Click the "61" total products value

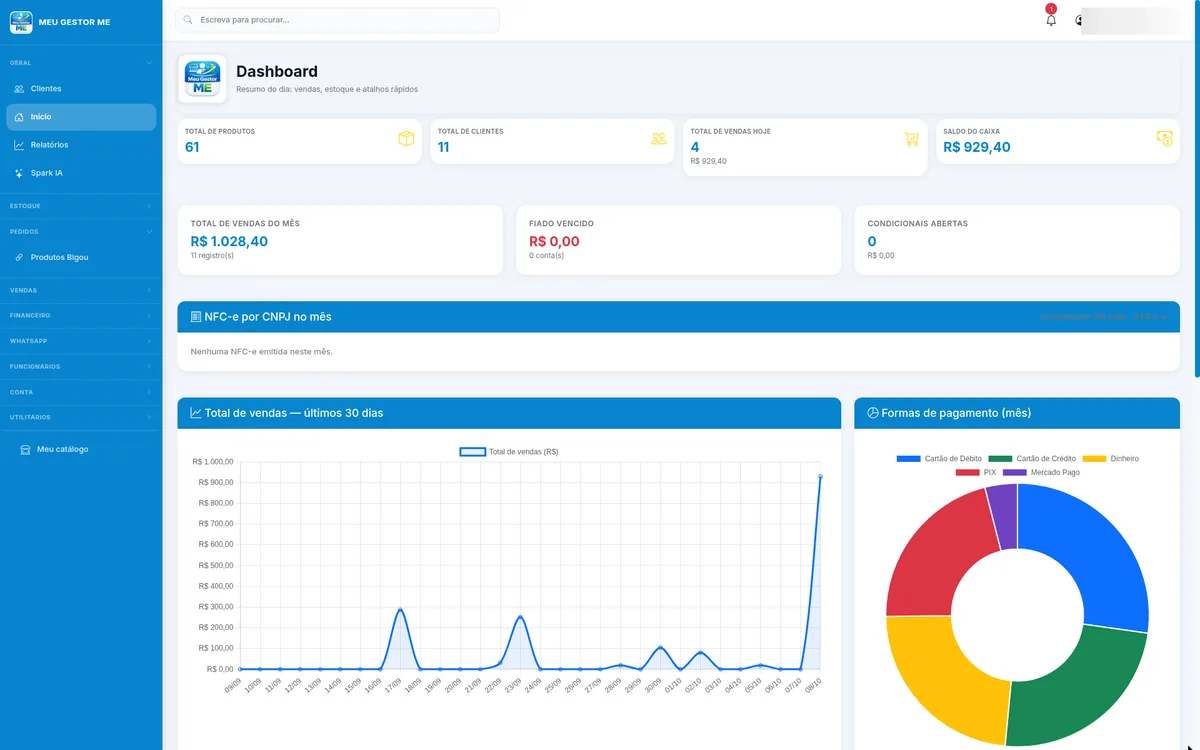[x=192, y=147]
